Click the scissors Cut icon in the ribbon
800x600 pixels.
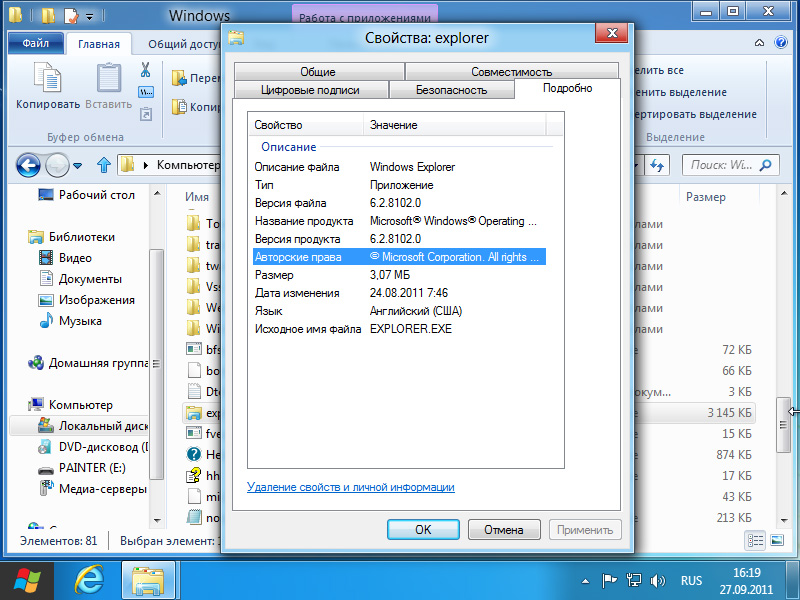(146, 69)
